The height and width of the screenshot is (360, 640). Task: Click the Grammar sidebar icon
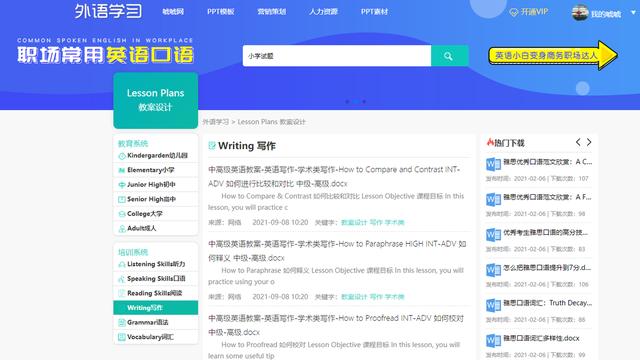122,322
